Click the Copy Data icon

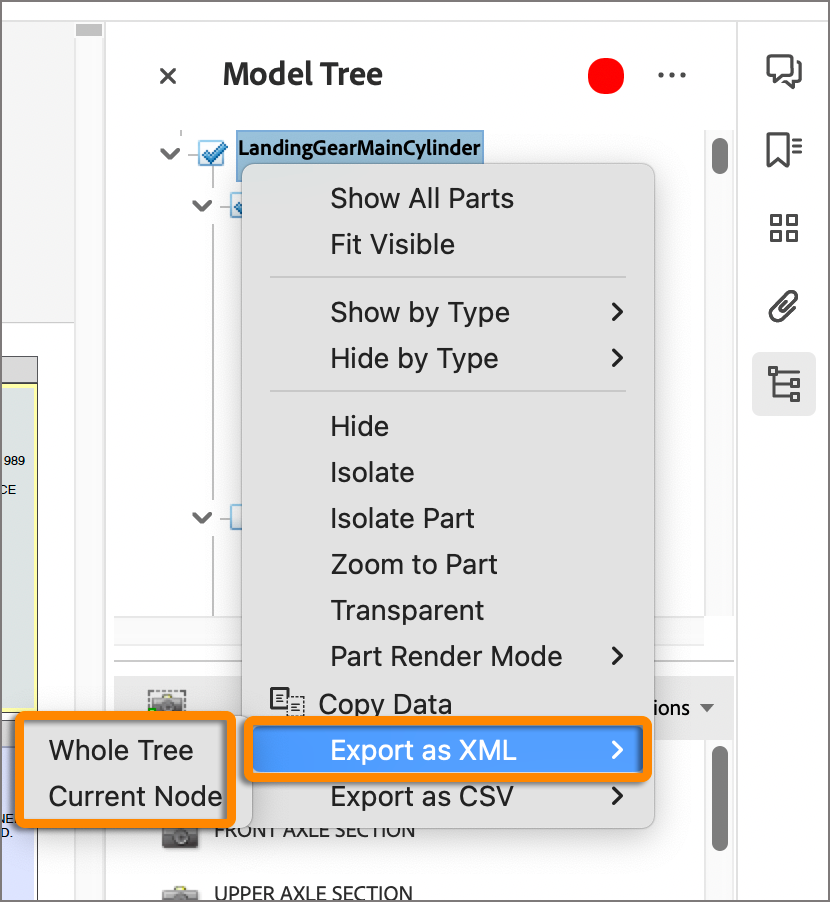click(x=288, y=703)
